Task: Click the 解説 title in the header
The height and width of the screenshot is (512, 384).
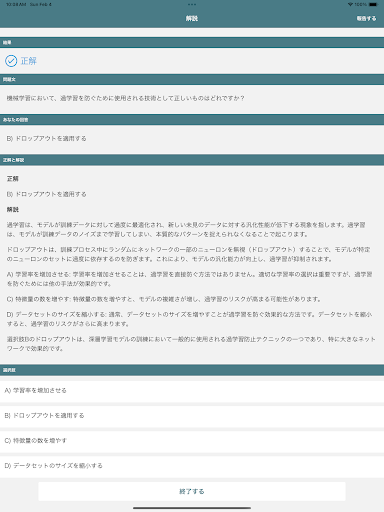Action: coord(192,18)
